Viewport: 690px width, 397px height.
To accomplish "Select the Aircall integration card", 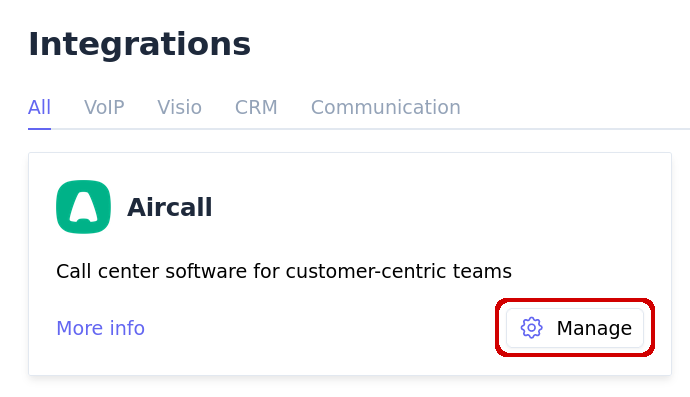I will click(350, 264).
